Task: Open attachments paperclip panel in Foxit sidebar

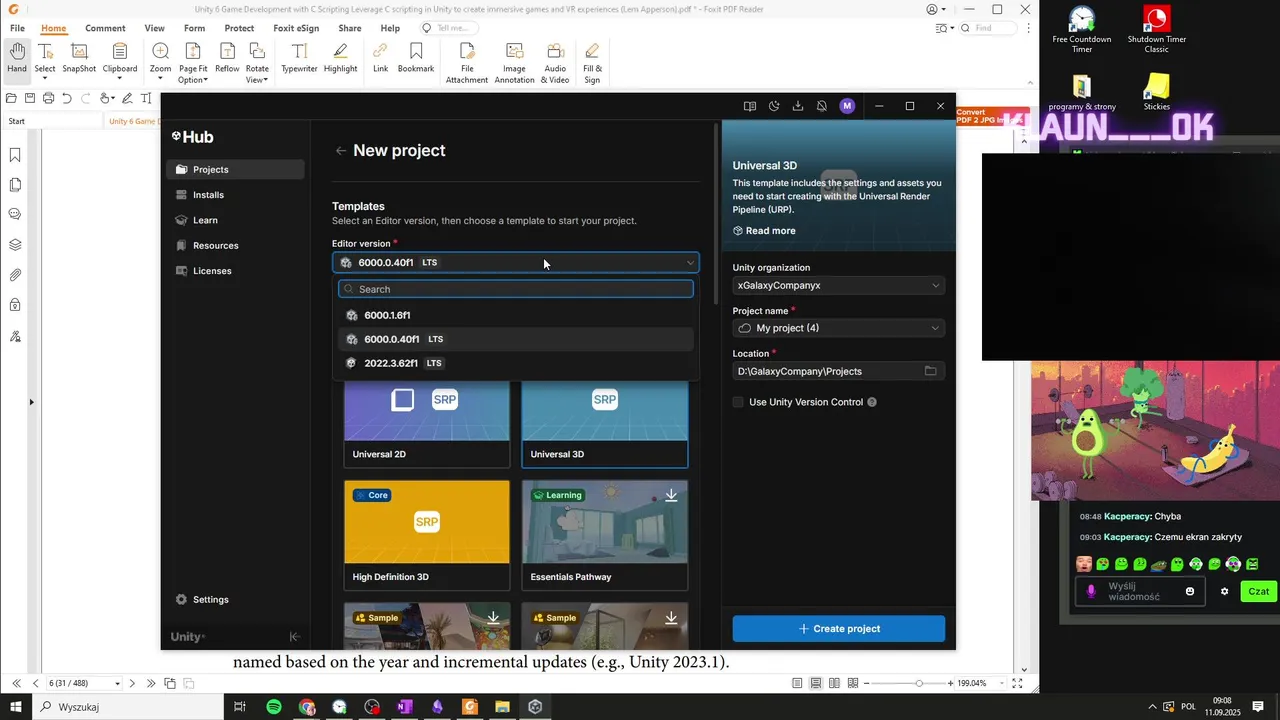Action: click(x=15, y=275)
